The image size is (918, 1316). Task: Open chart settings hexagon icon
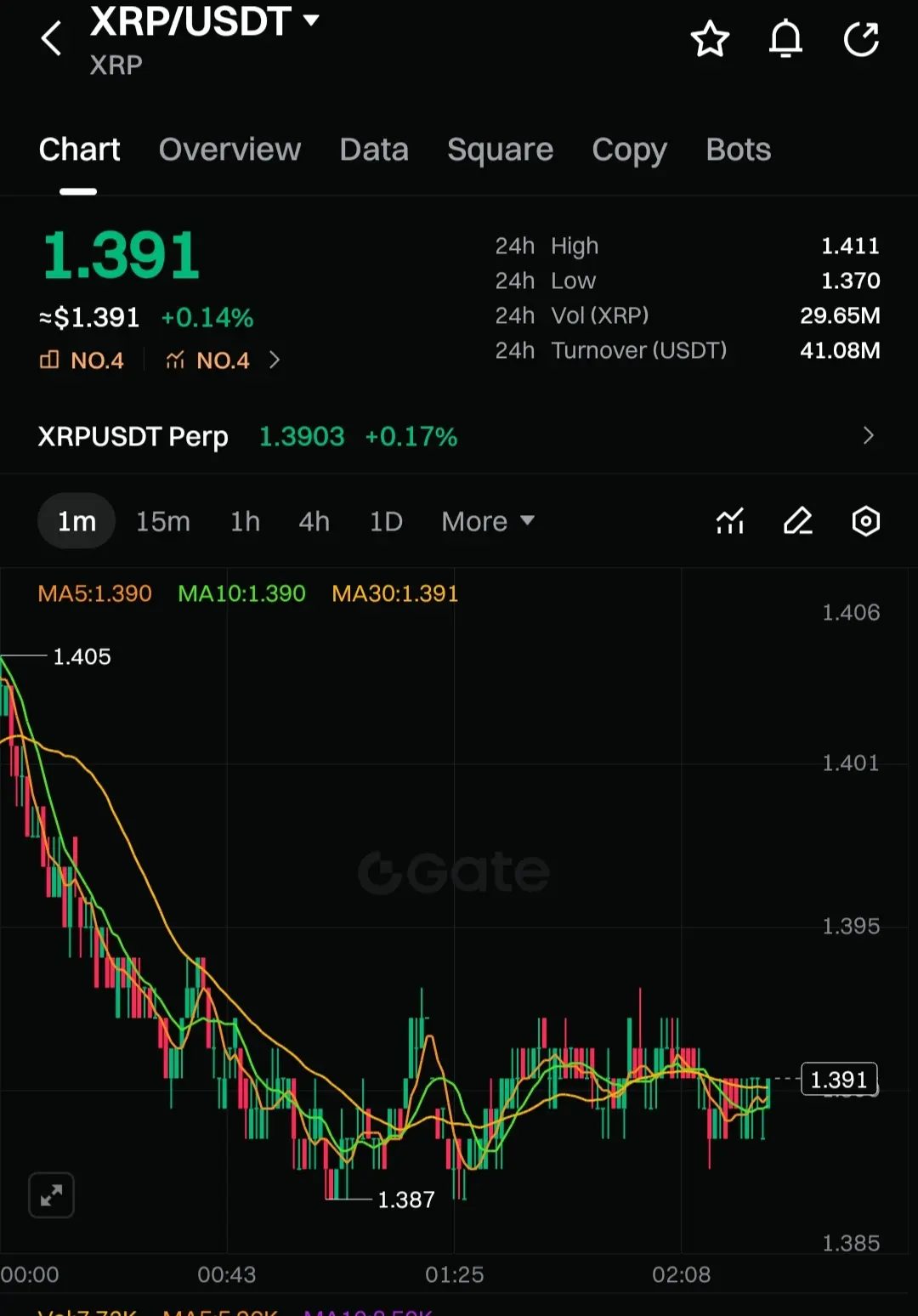[865, 521]
